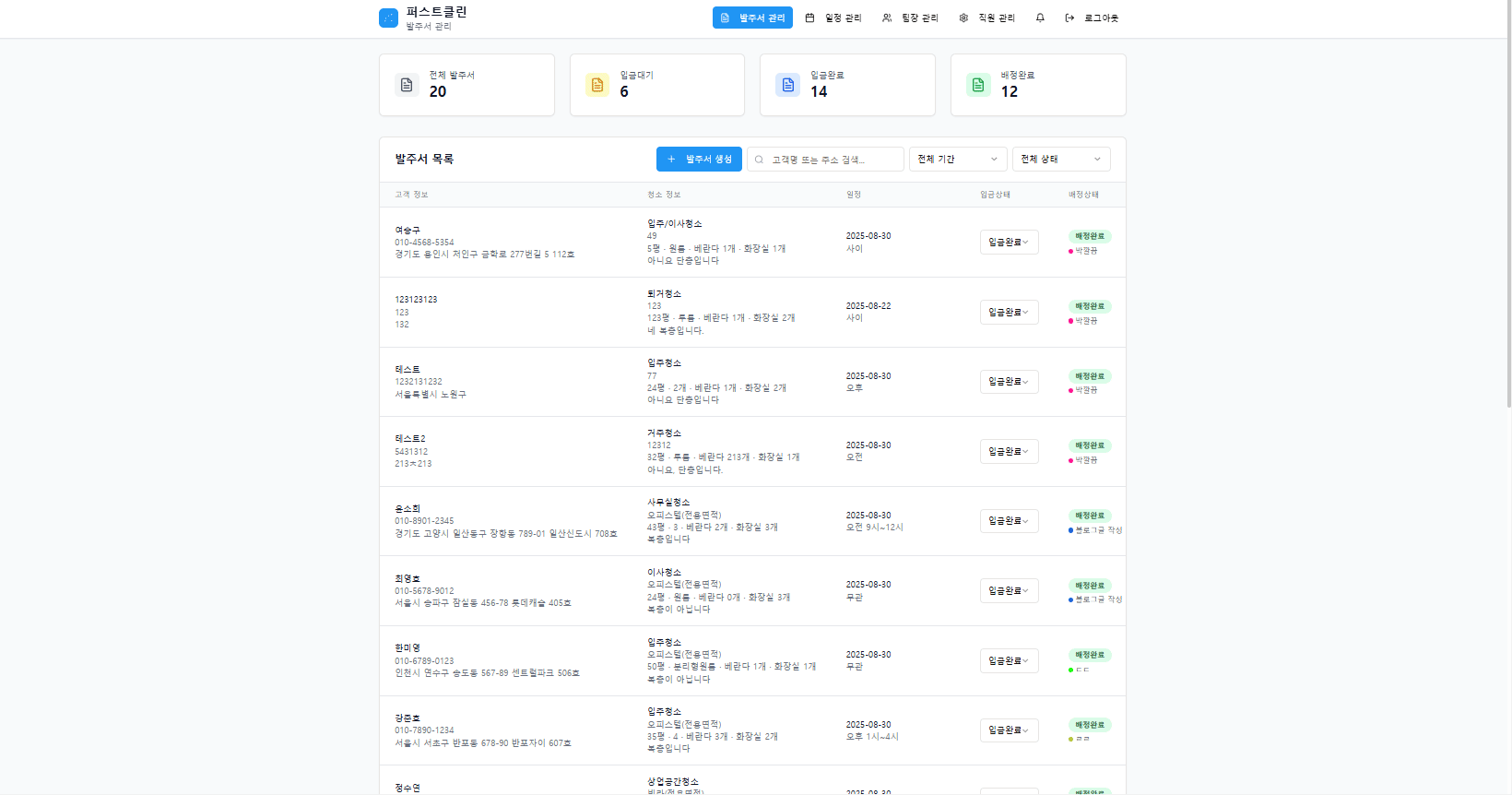Viewport: 1512px width, 795px height.
Task: Click the 입금상태 column header
Action: point(995,195)
